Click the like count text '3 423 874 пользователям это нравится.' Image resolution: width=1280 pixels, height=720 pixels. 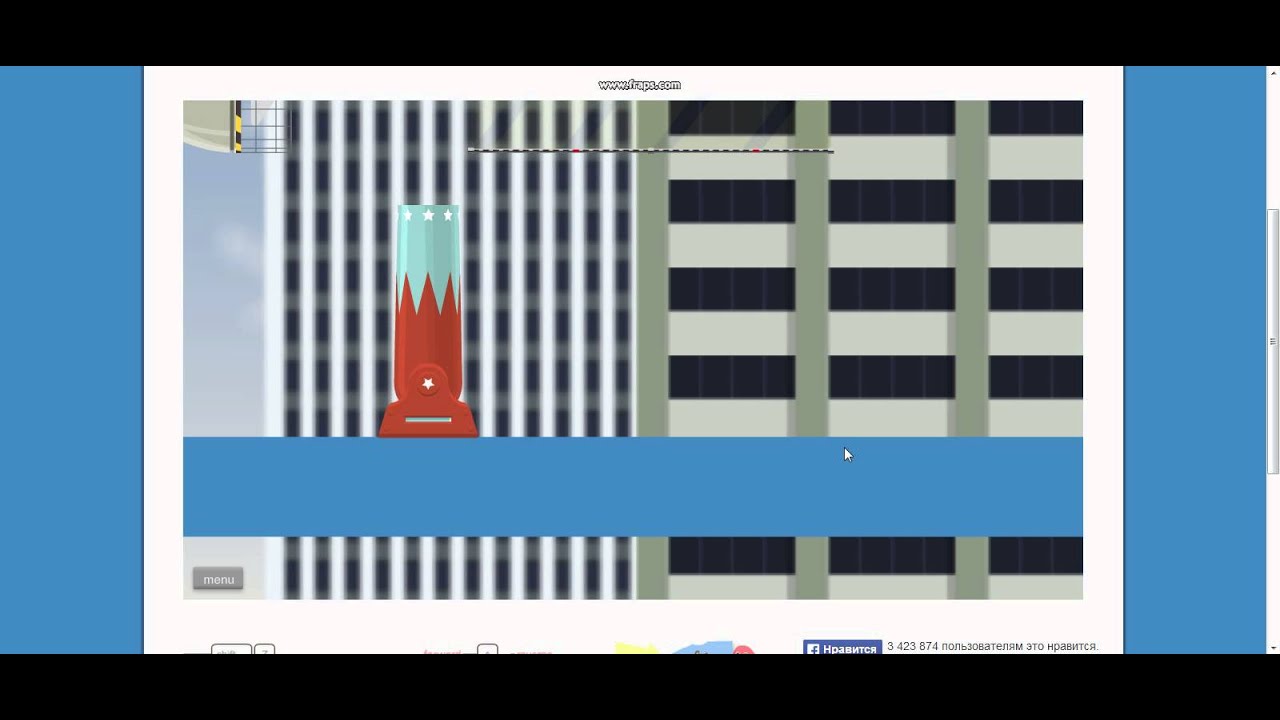click(x=992, y=646)
